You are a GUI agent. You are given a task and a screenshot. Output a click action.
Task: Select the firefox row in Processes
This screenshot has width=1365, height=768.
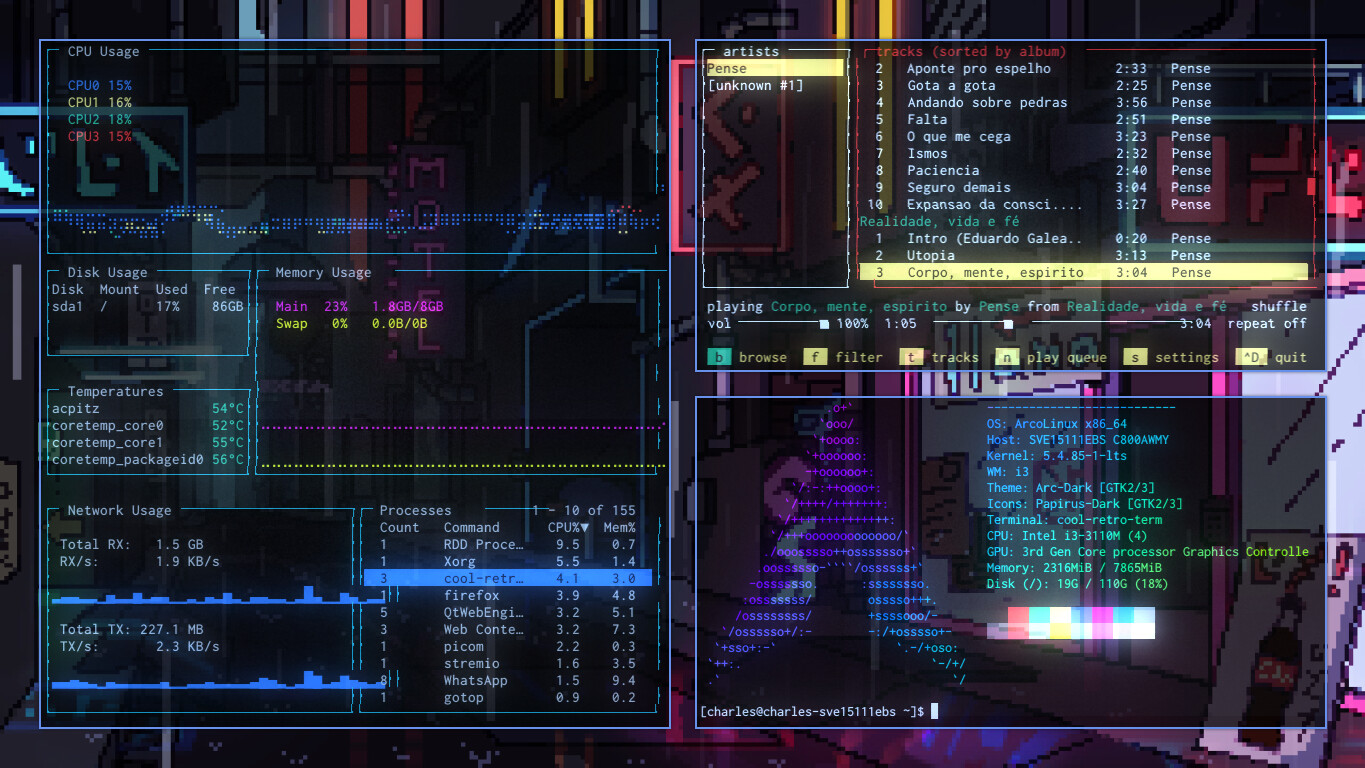tap(471, 596)
